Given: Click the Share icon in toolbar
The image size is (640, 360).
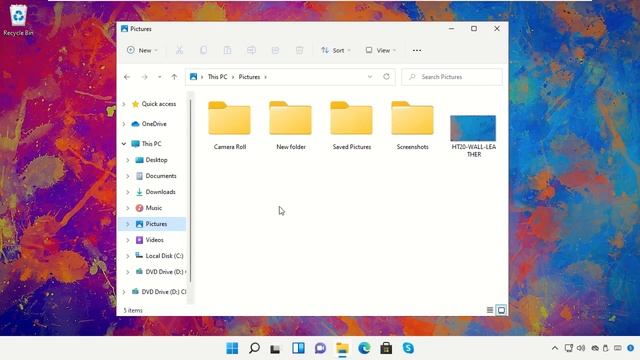Looking at the screenshot, I should [x=276, y=50].
